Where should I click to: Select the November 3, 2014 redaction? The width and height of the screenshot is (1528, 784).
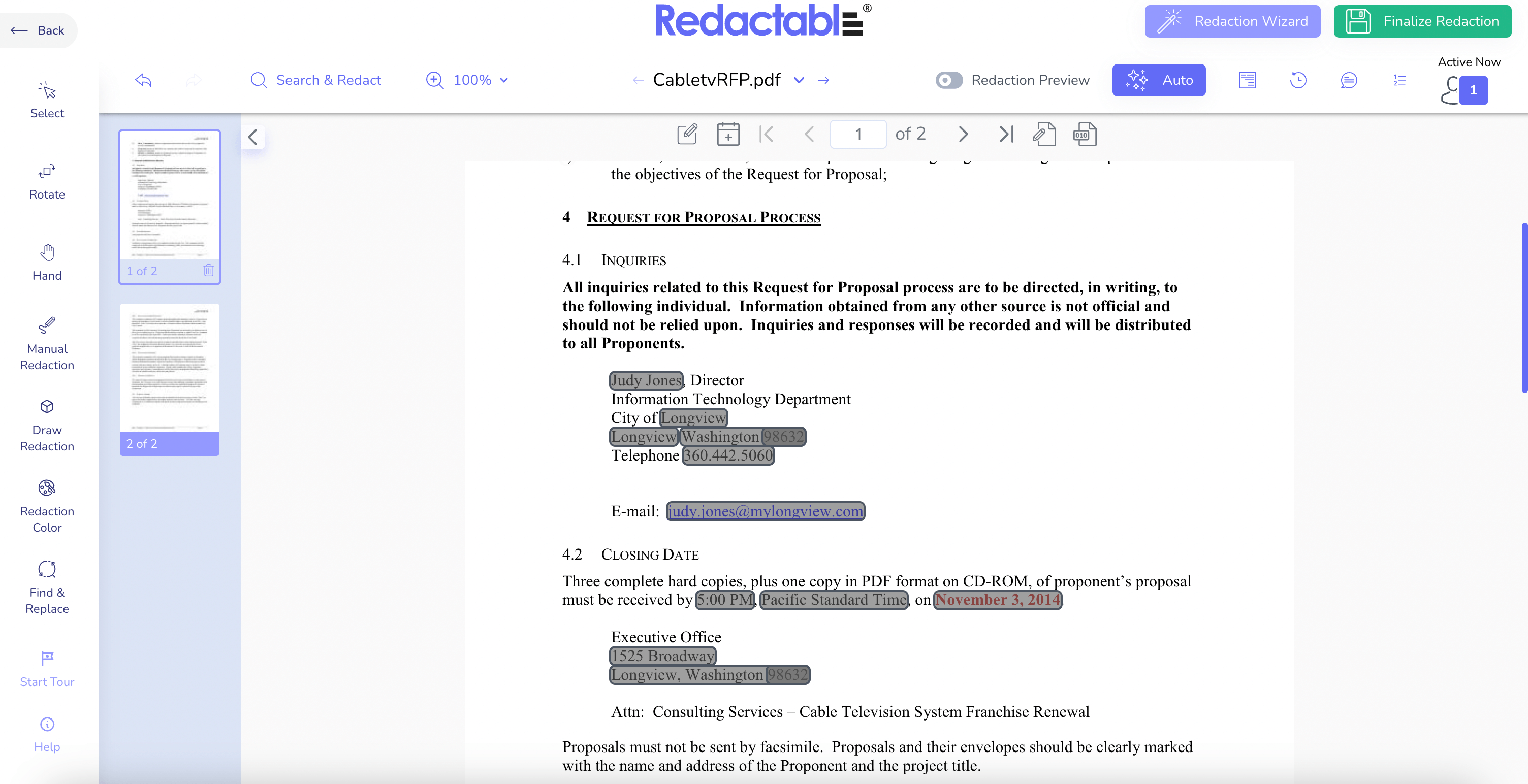pos(998,600)
